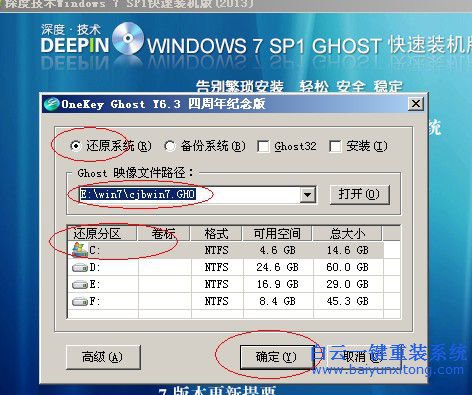Image resolution: width=472 pixels, height=395 pixels.
Task: Select the F: partition row label
Action: click(95, 301)
